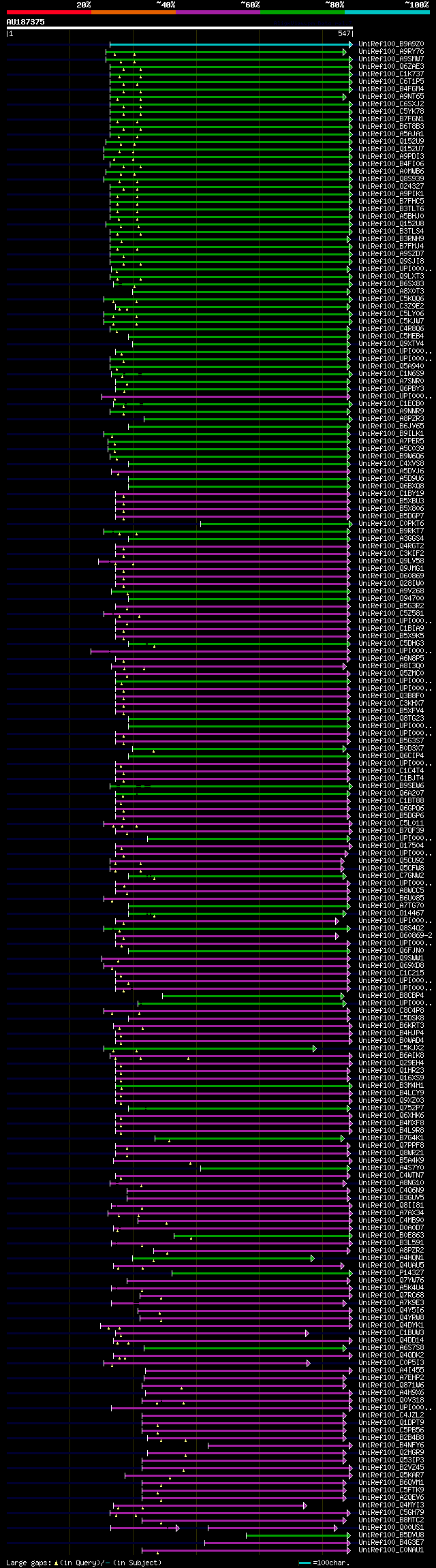Select the UniRef100_Q9SWW1 label

[x=391, y=958]
